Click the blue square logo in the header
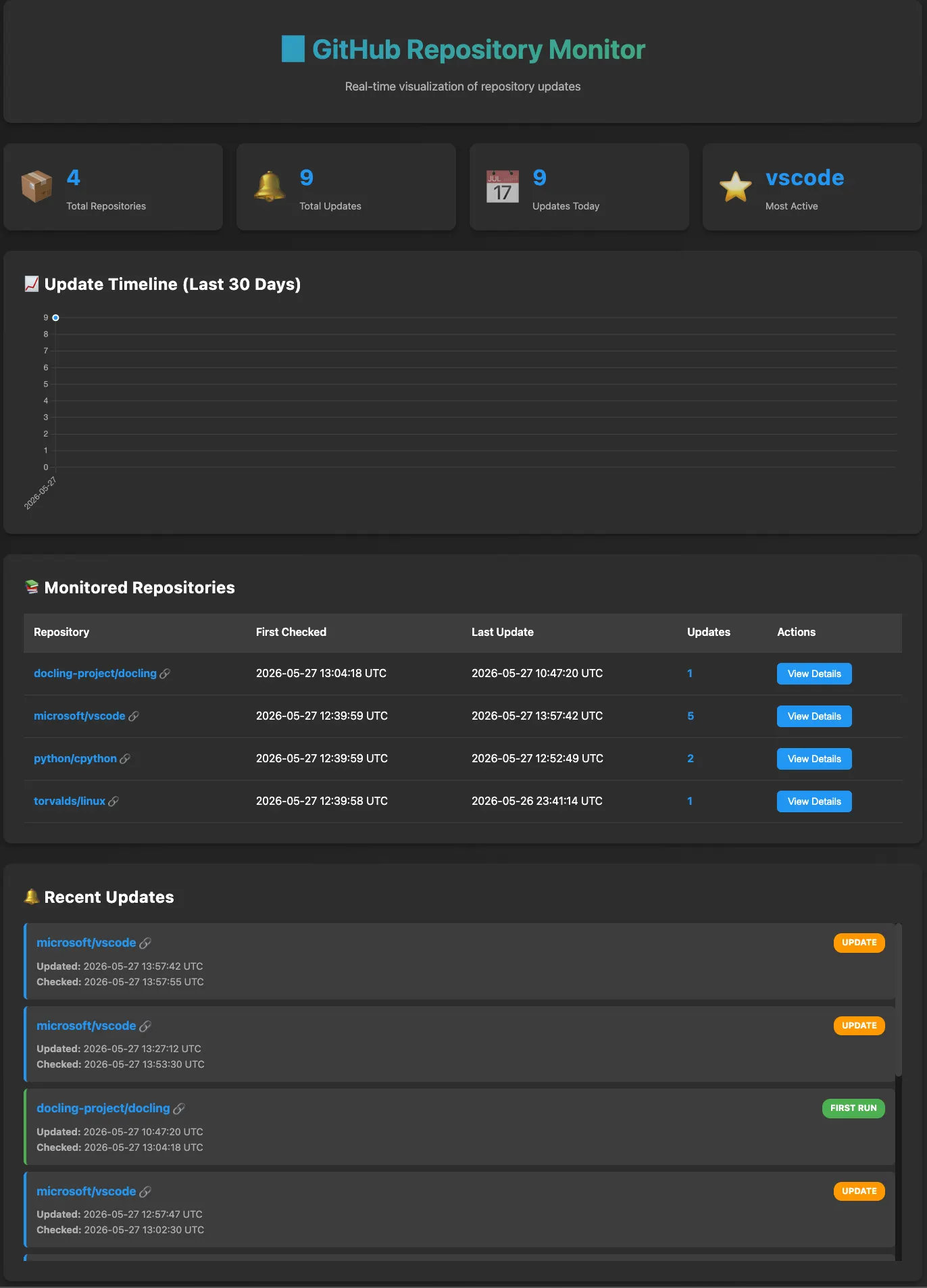Image resolution: width=927 pixels, height=1288 pixels. pos(293,49)
